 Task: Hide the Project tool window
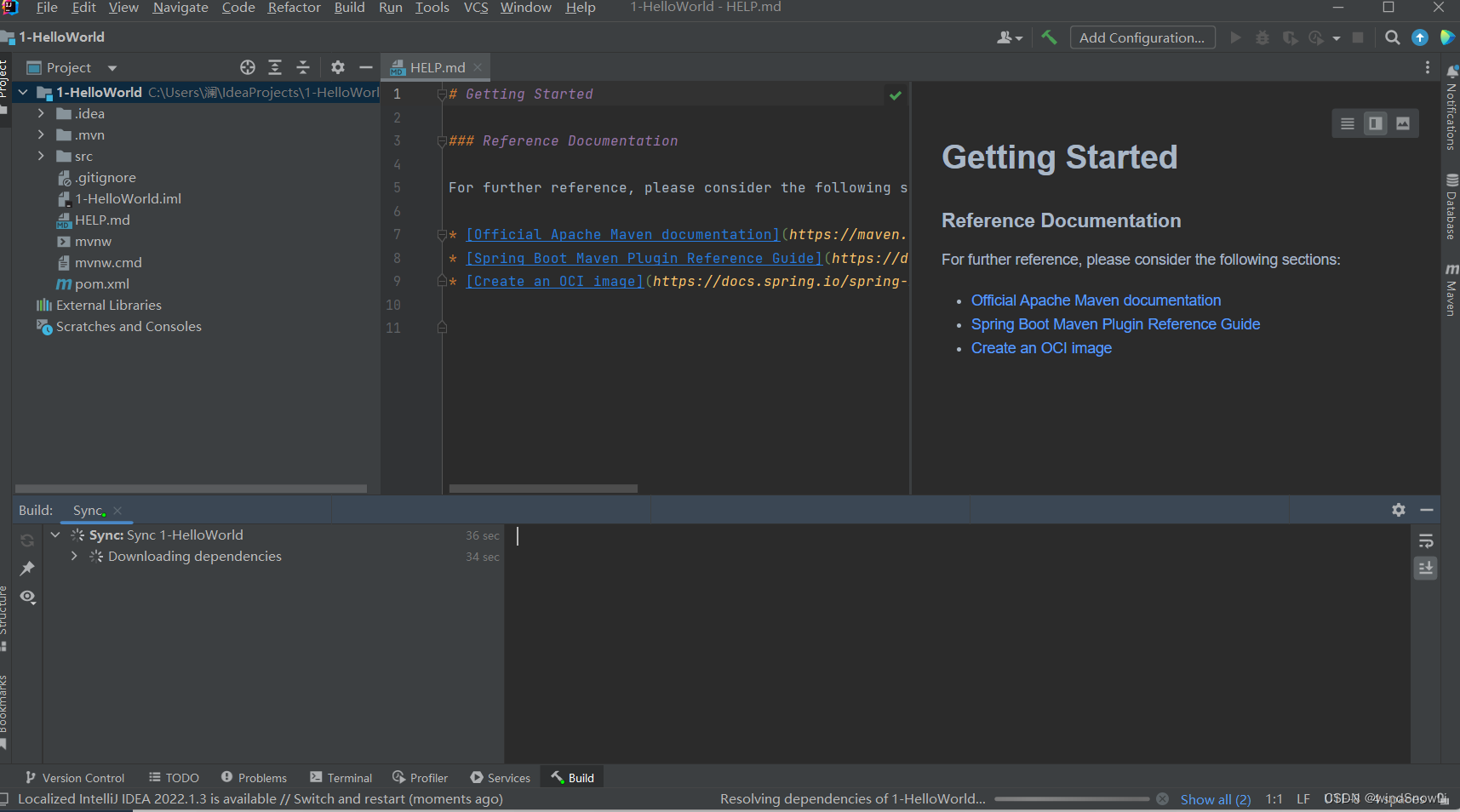coord(366,67)
